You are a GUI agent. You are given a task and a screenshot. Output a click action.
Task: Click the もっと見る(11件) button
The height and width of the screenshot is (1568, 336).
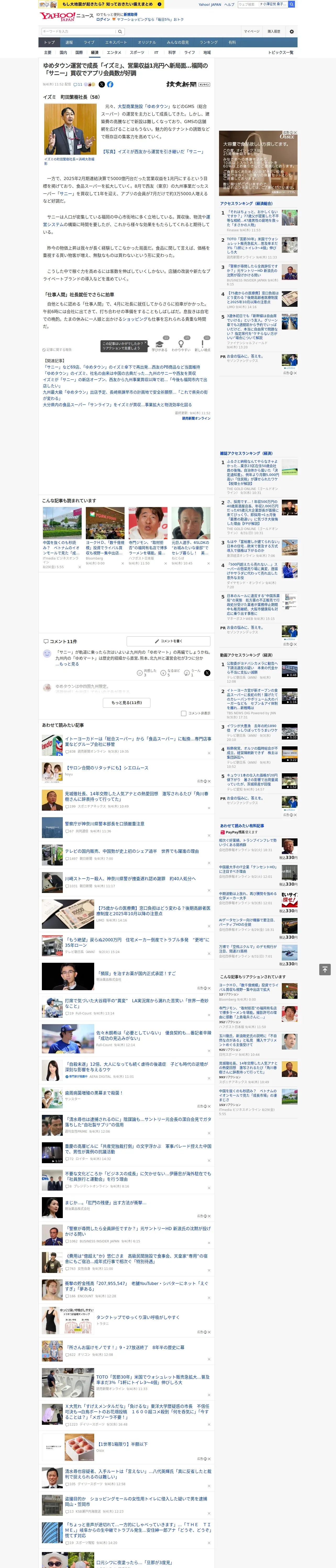coord(126,702)
